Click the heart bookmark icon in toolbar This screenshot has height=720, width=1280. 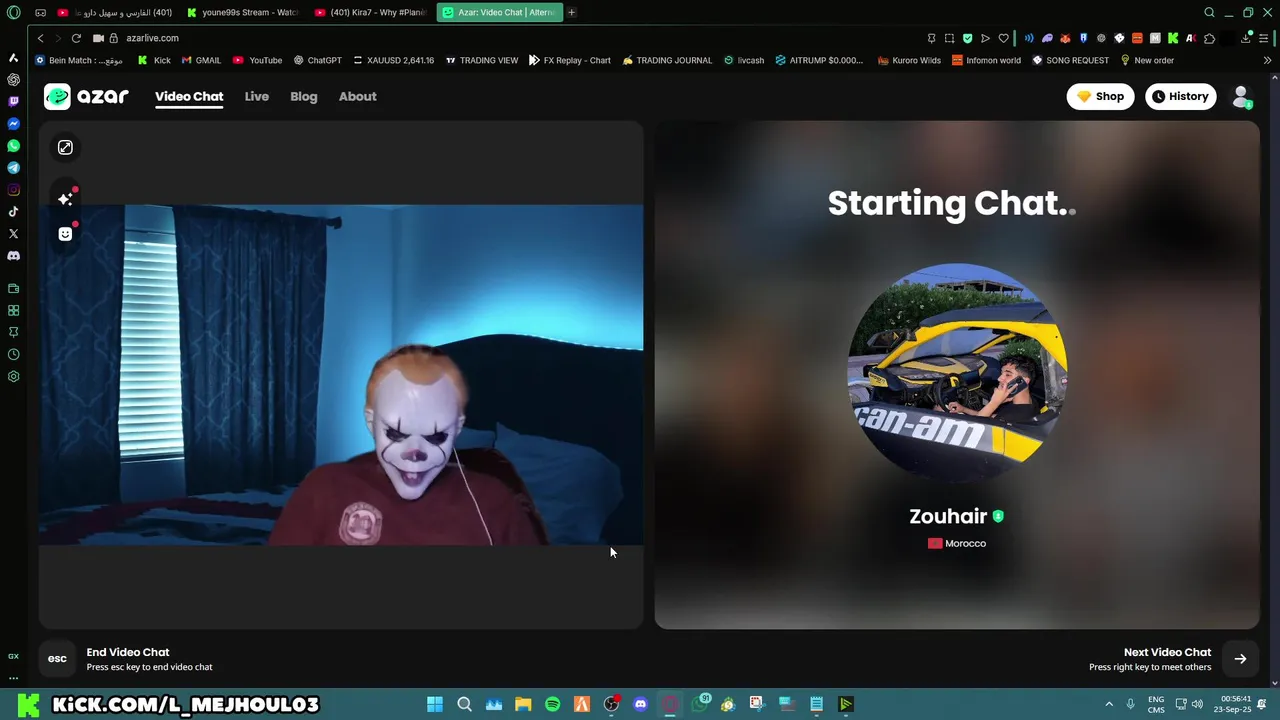tap(1003, 38)
